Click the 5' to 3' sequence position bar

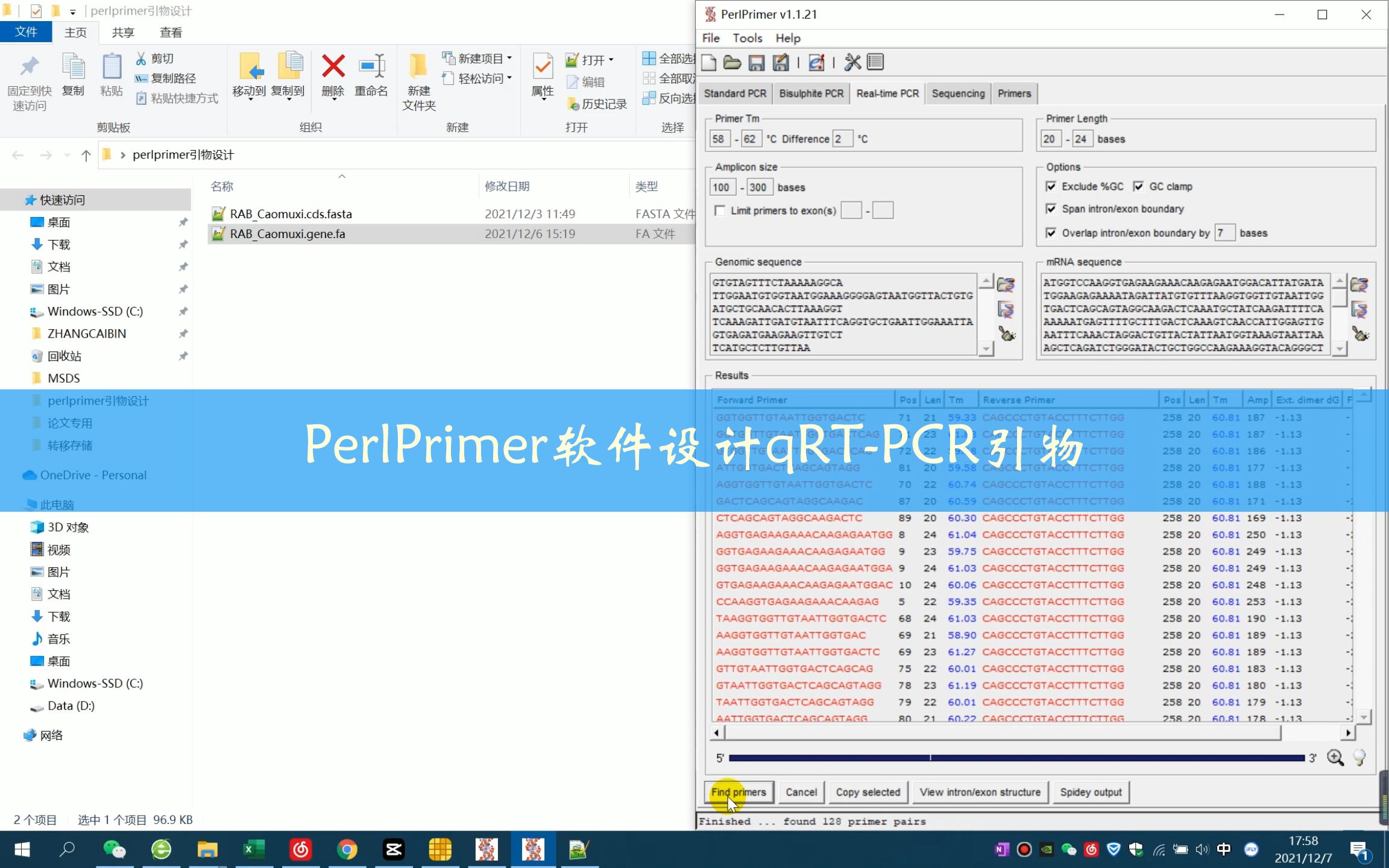[x=1016, y=758]
